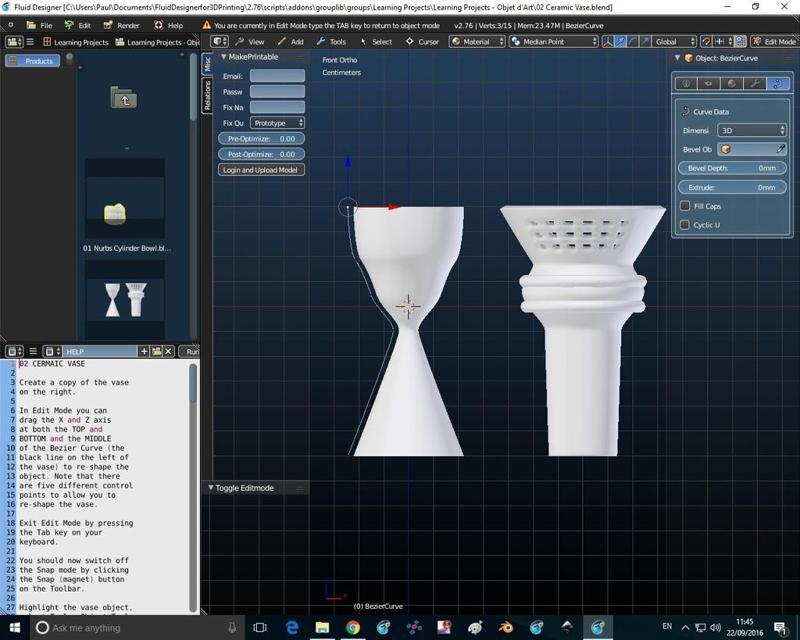Click the Login and Upload Model button
The image size is (800, 640).
click(261, 170)
